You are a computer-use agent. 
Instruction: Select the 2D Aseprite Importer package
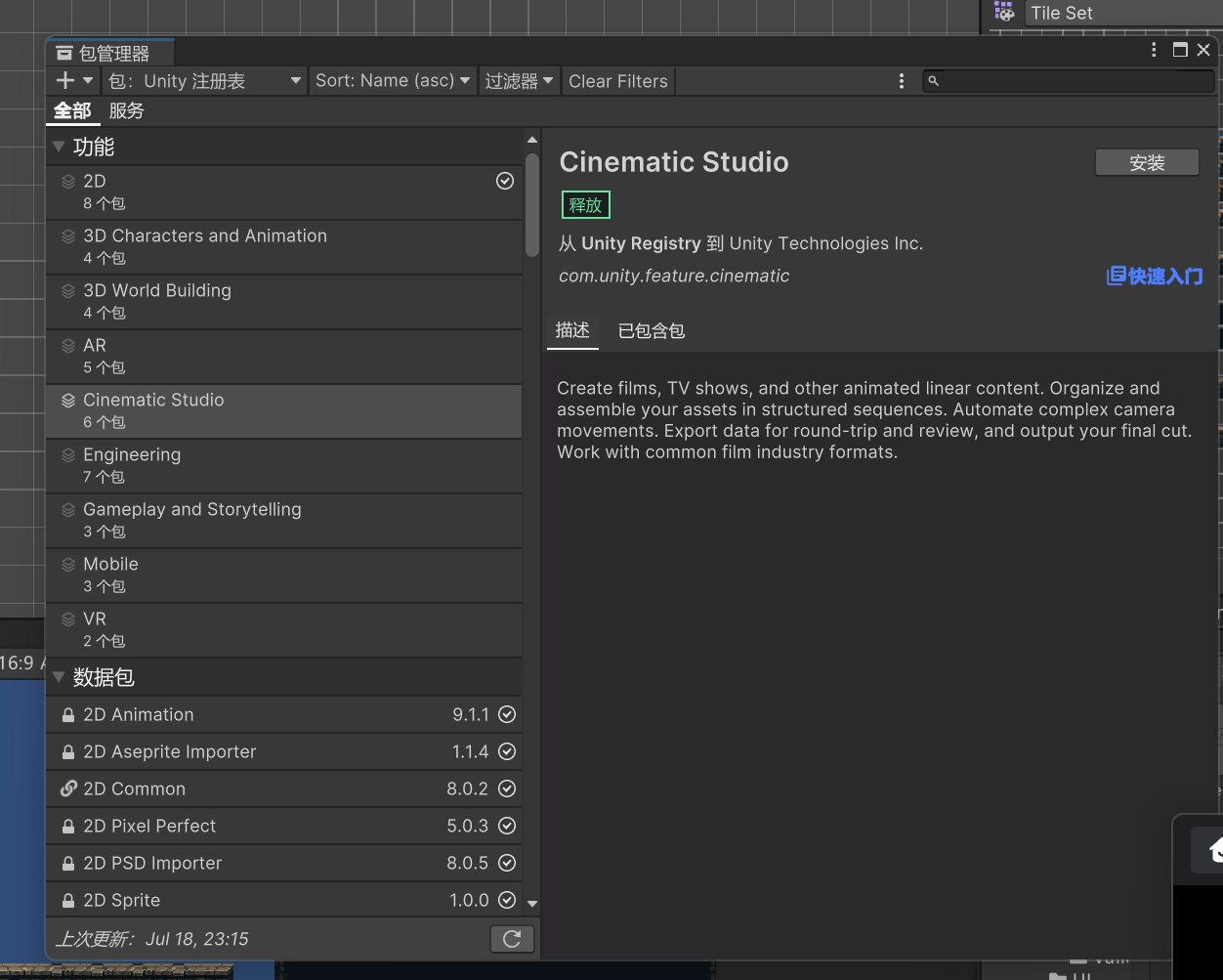pos(283,751)
